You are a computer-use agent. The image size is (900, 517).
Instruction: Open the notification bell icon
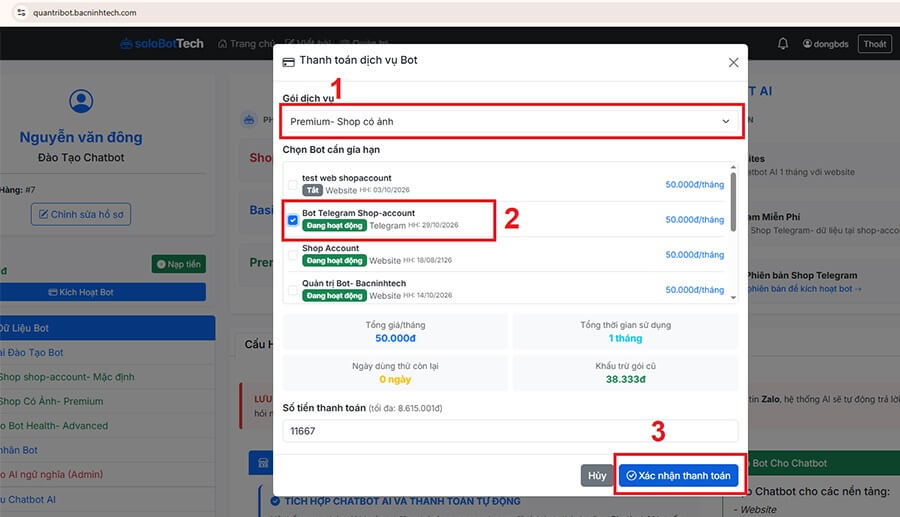[x=783, y=44]
